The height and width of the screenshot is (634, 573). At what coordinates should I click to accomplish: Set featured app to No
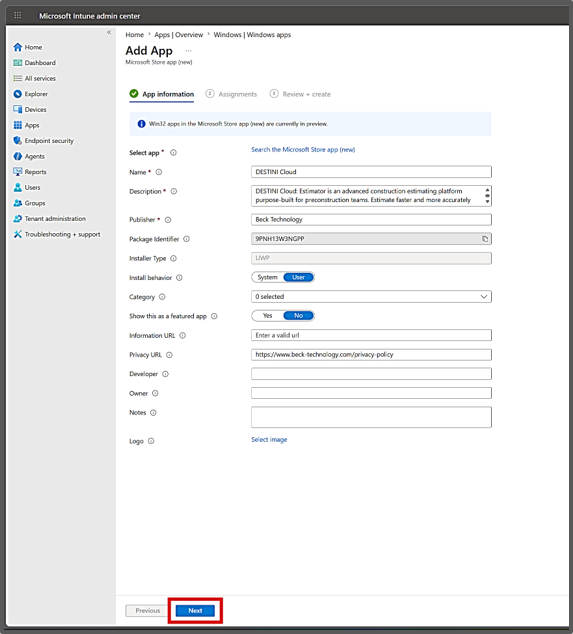pyautogui.click(x=298, y=316)
